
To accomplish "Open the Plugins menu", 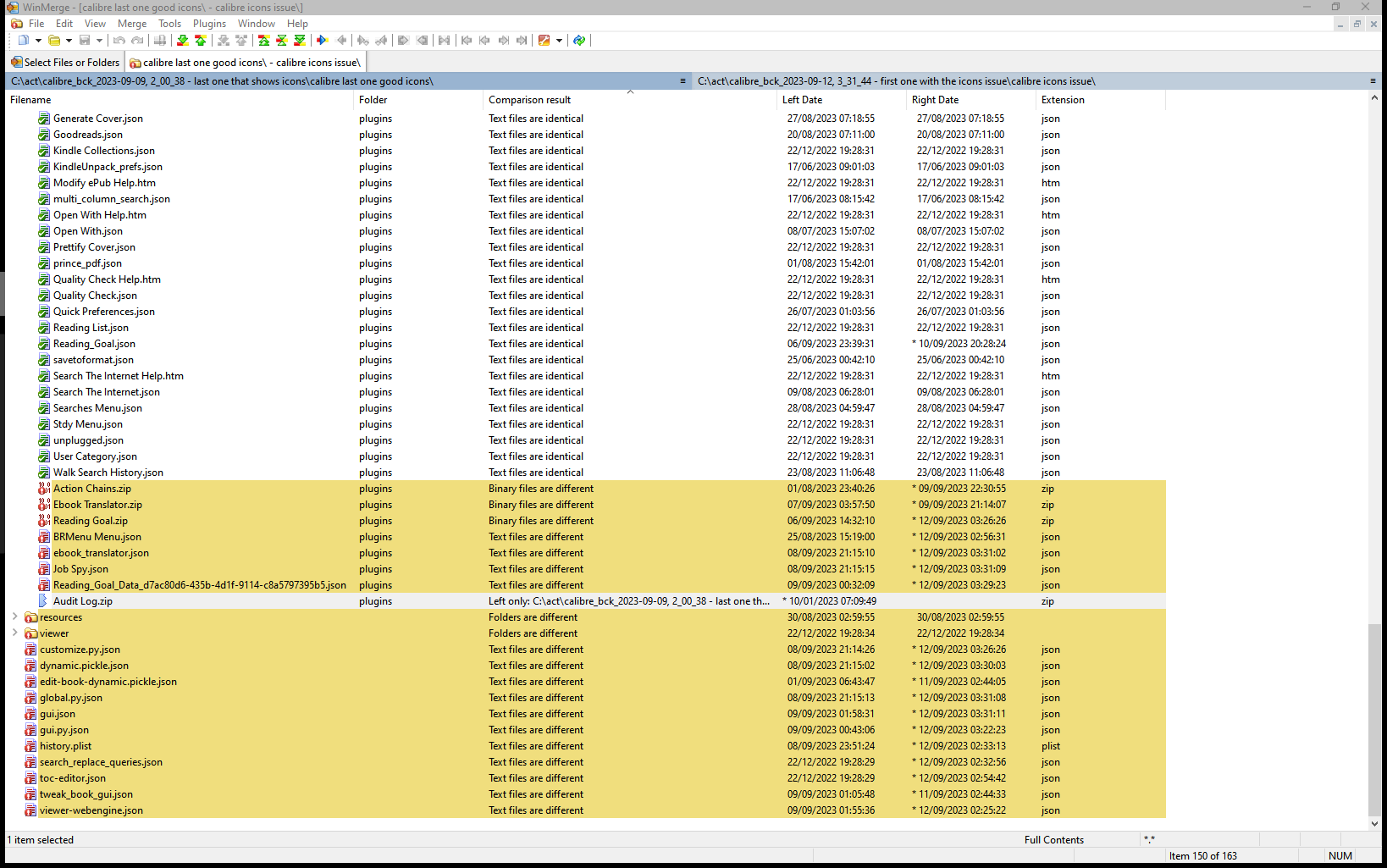I will (209, 24).
